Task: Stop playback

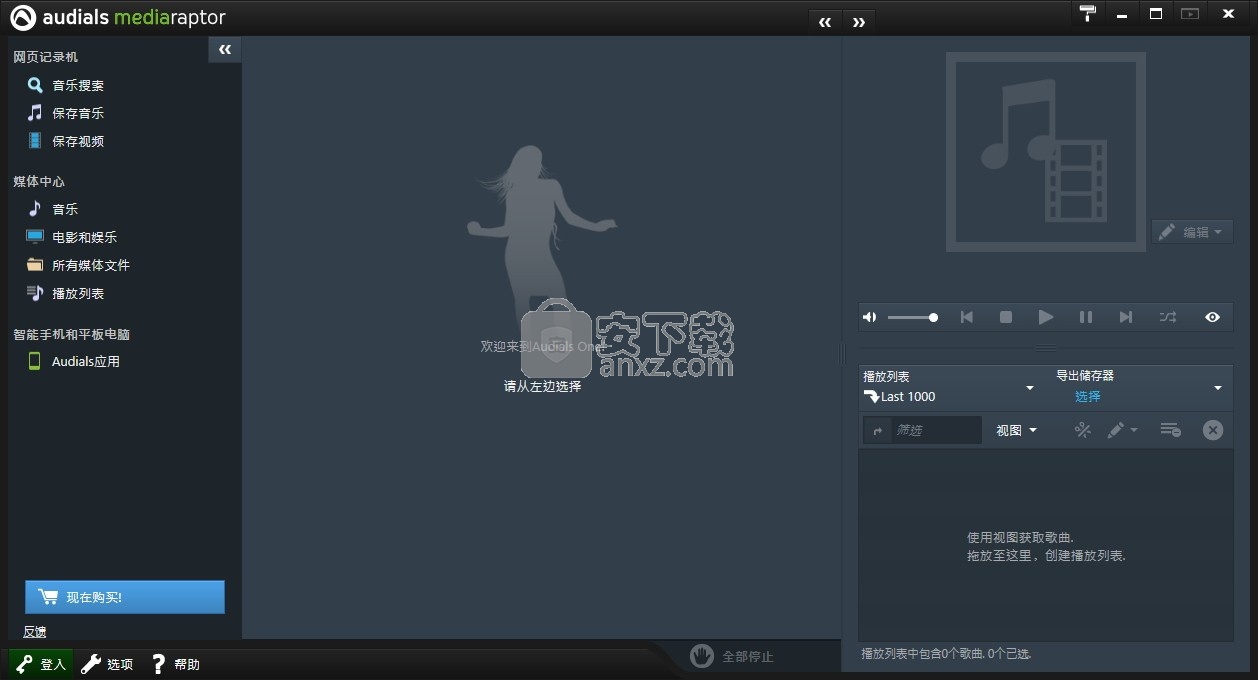Action: [x=1006, y=317]
